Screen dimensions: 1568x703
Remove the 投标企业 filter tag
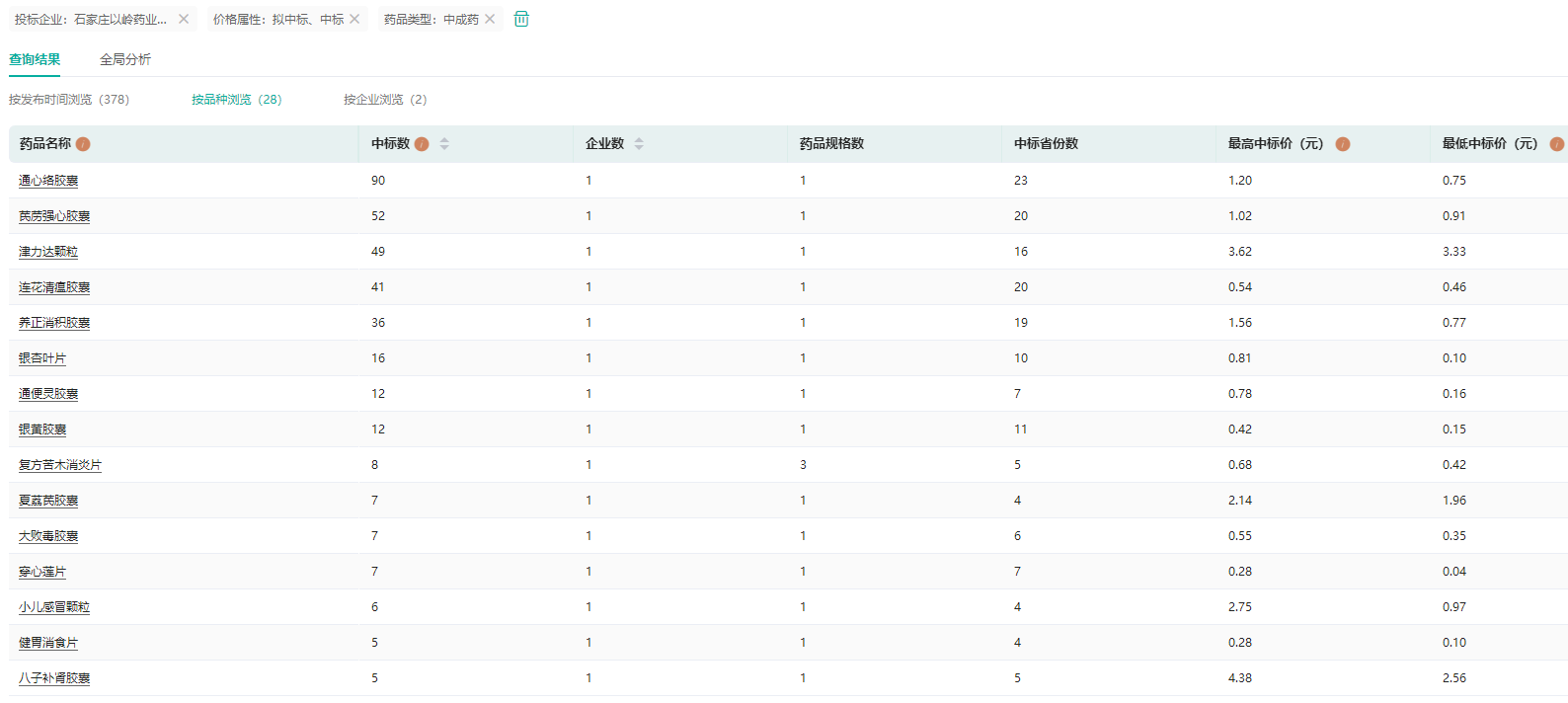(x=184, y=19)
